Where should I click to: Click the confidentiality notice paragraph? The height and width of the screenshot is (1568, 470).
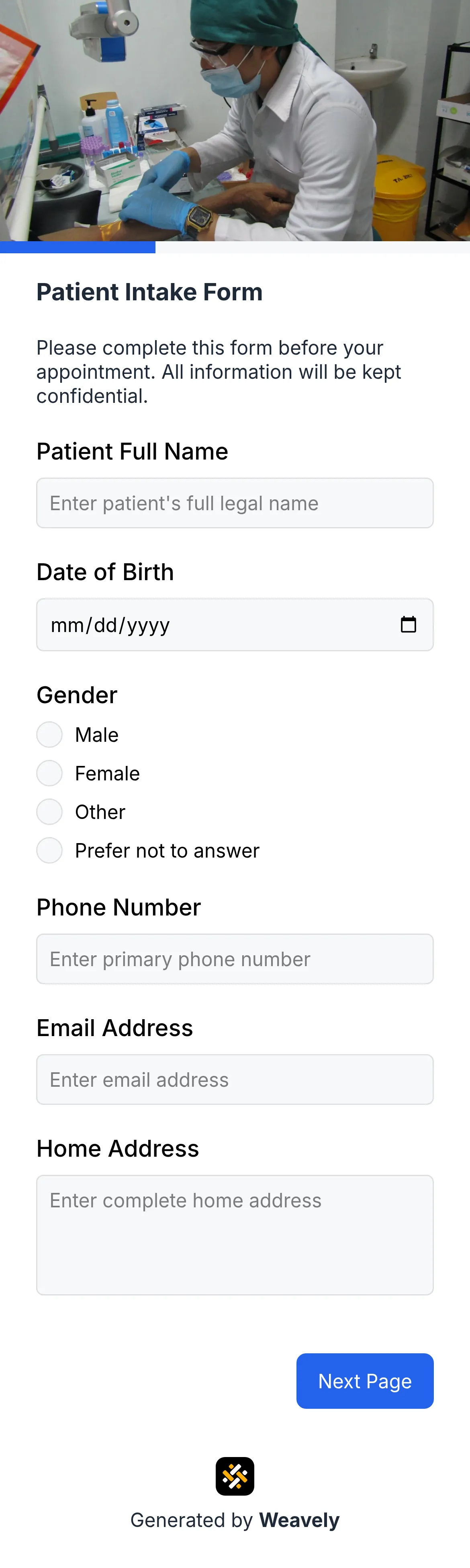tap(219, 371)
